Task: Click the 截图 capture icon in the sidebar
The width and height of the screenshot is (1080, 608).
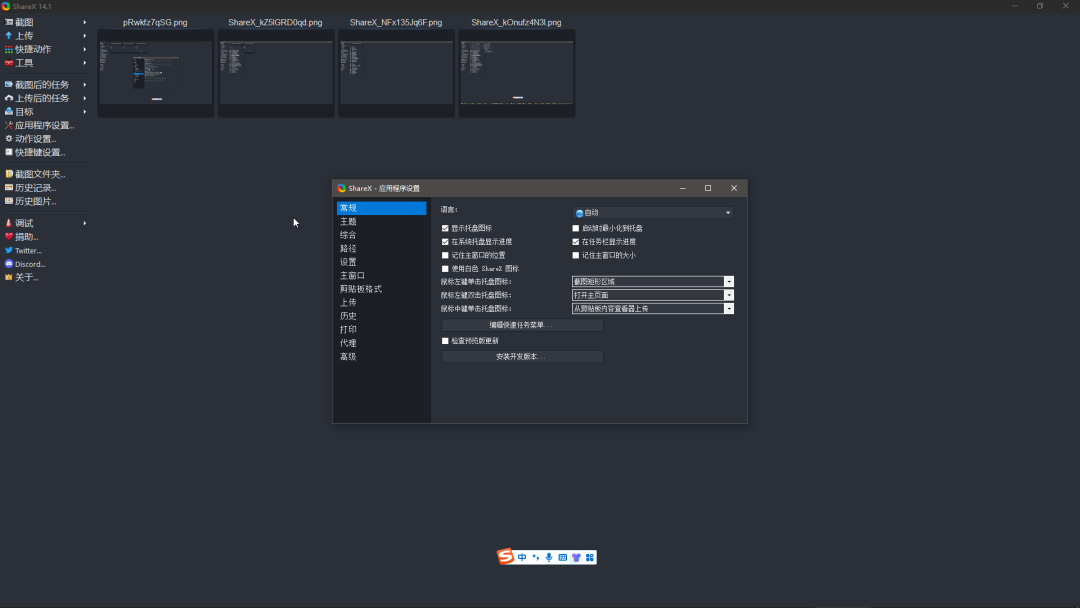Action: tap(9, 22)
